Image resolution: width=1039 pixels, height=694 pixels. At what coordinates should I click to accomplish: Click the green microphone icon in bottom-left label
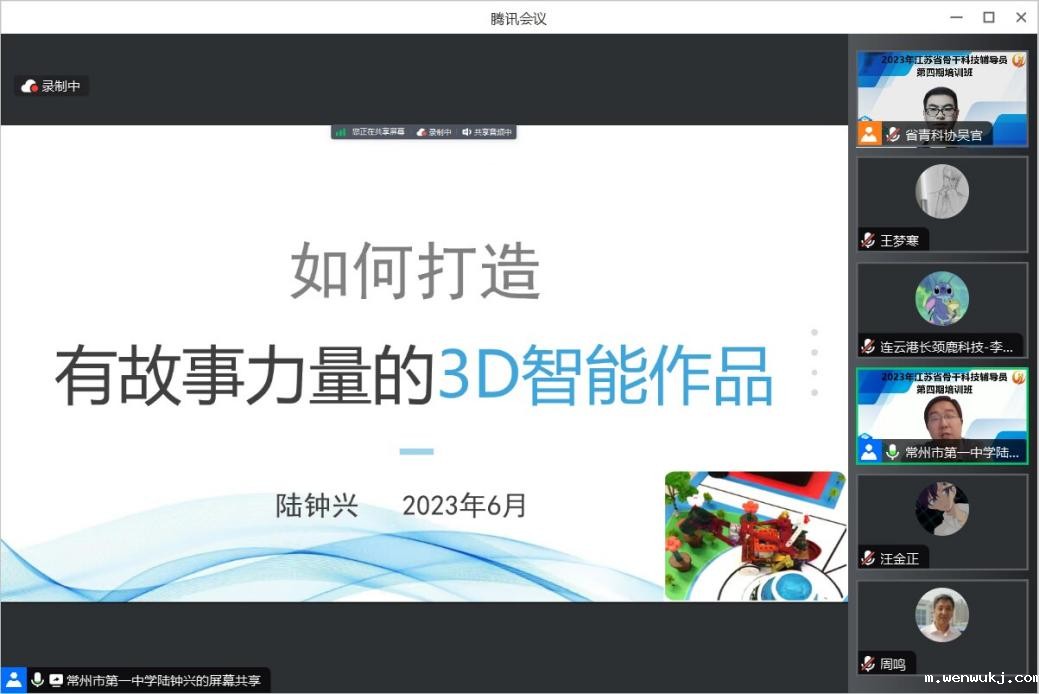pyautogui.click(x=38, y=680)
